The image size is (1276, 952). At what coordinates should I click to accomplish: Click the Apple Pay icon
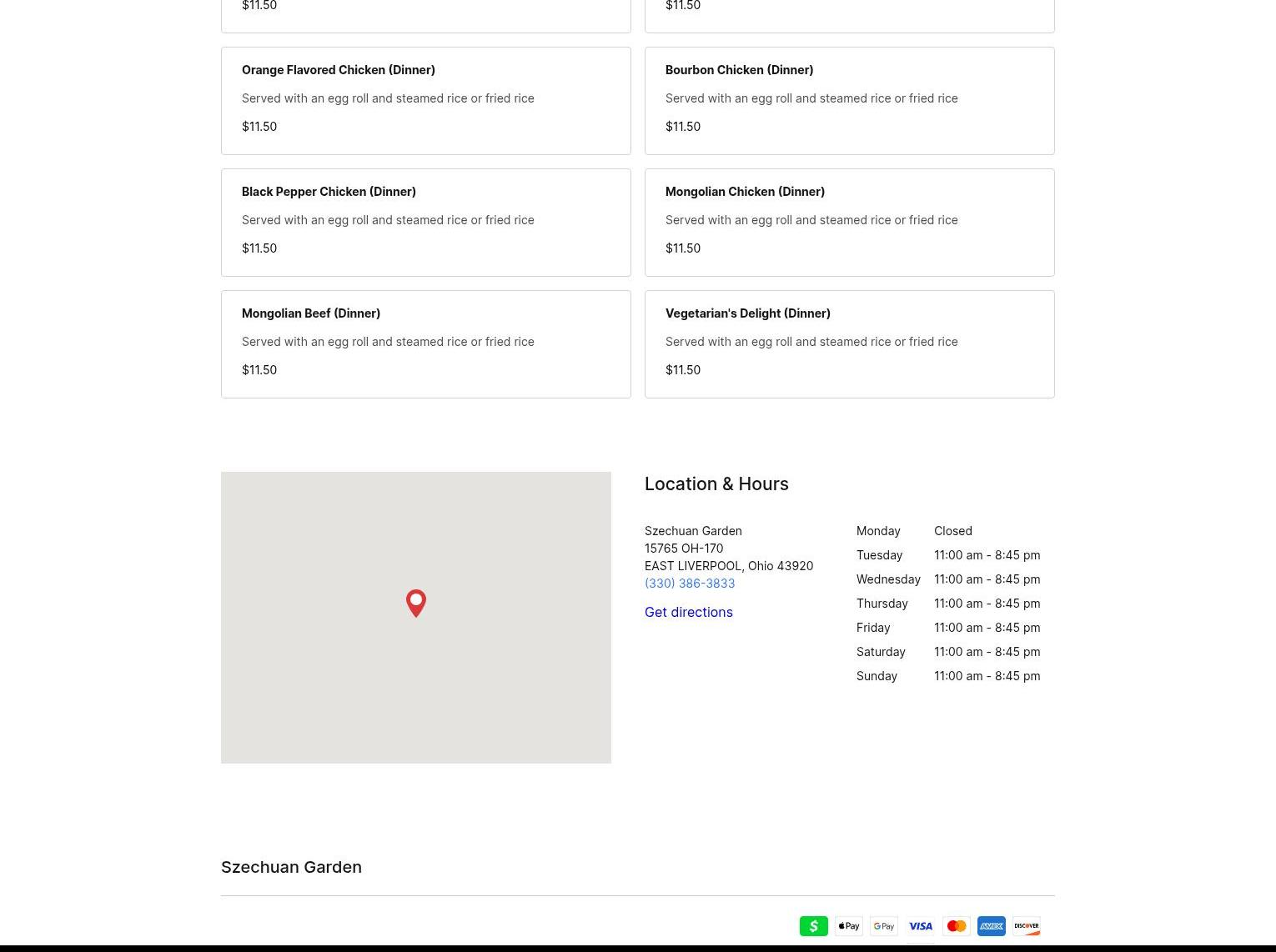click(848, 925)
